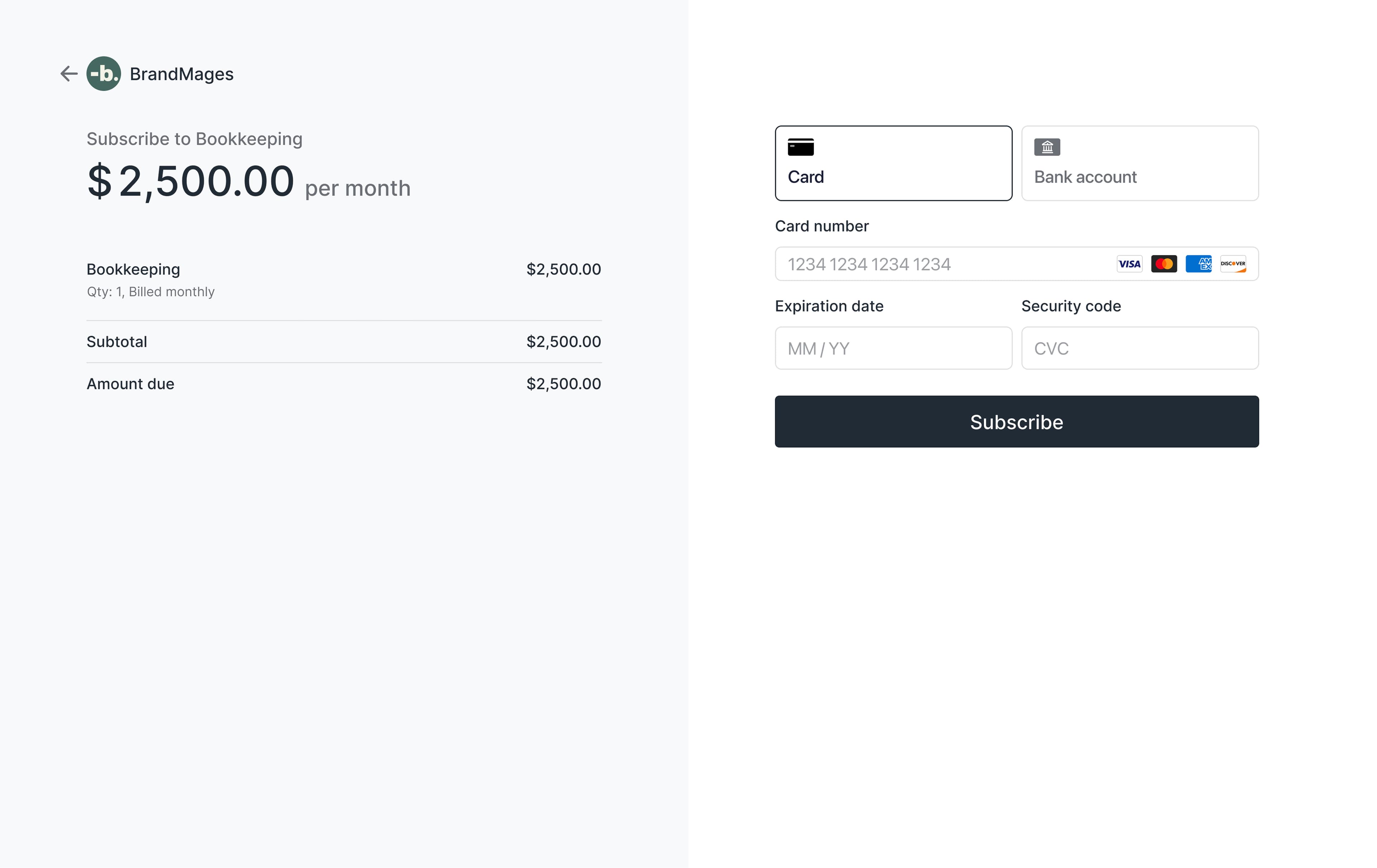This screenshot has height=868, width=1377.
Task: Select the Card payment method label
Action: (x=806, y=177)
